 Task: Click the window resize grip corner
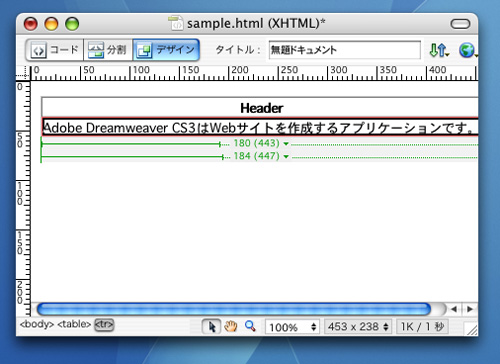coord(471,329)
